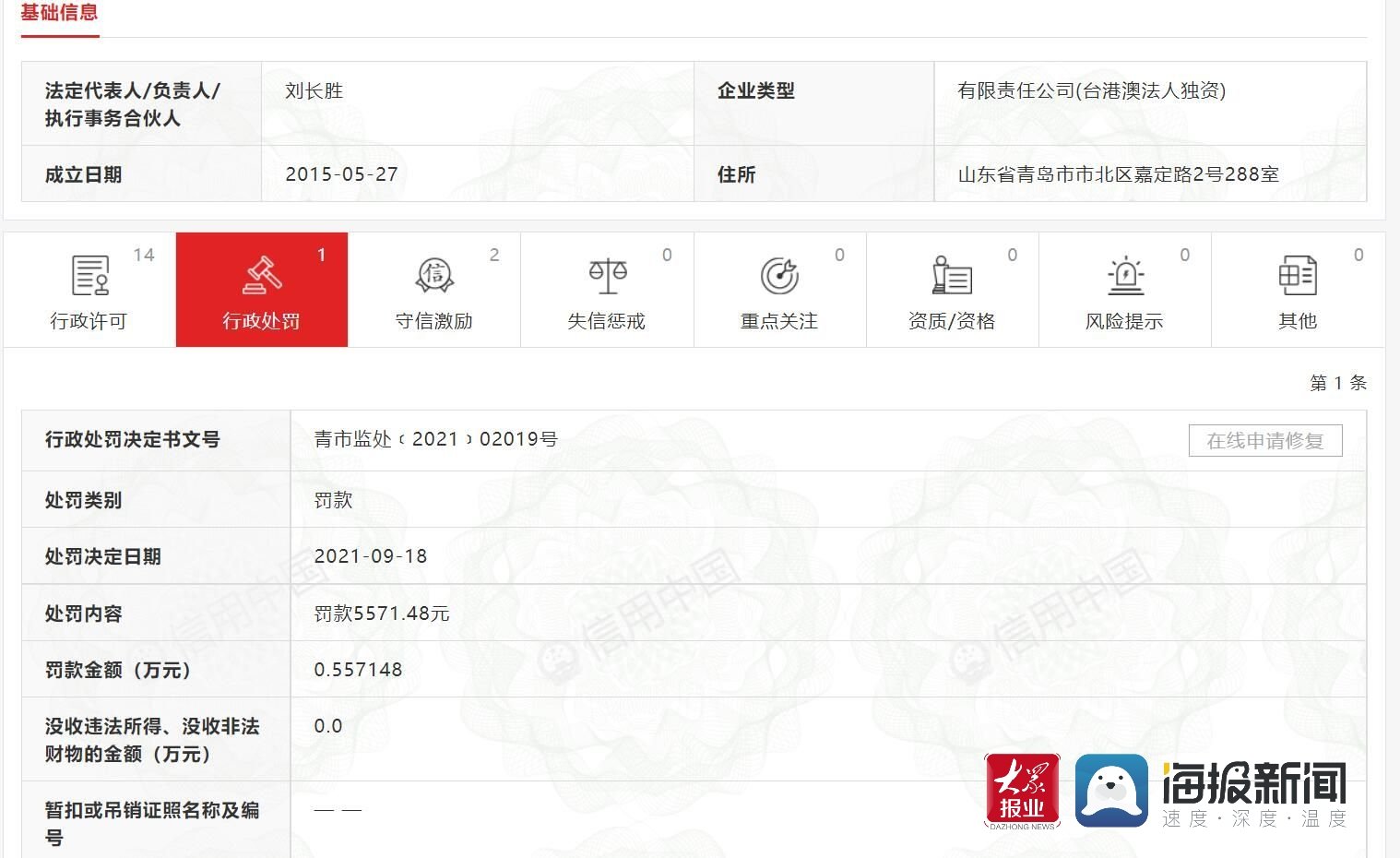Open the 风险提示 alarm icon
Image resolution: width=1400 pixels, height=858 pixels.
[1125, 275]
